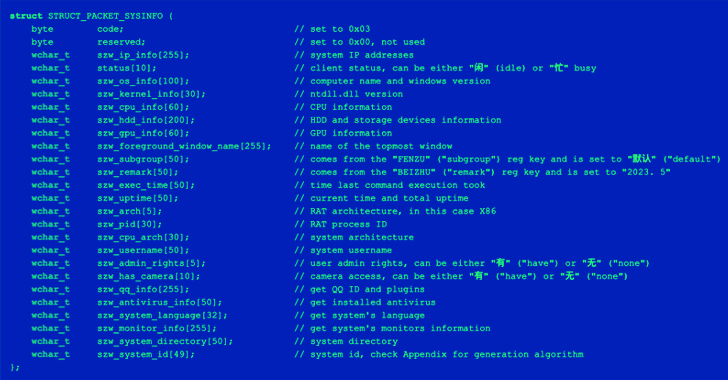Select the STRUCT_PACKET_SYSINFO struct name
Viewport: 728px width, 380px height.
[105, 16]
